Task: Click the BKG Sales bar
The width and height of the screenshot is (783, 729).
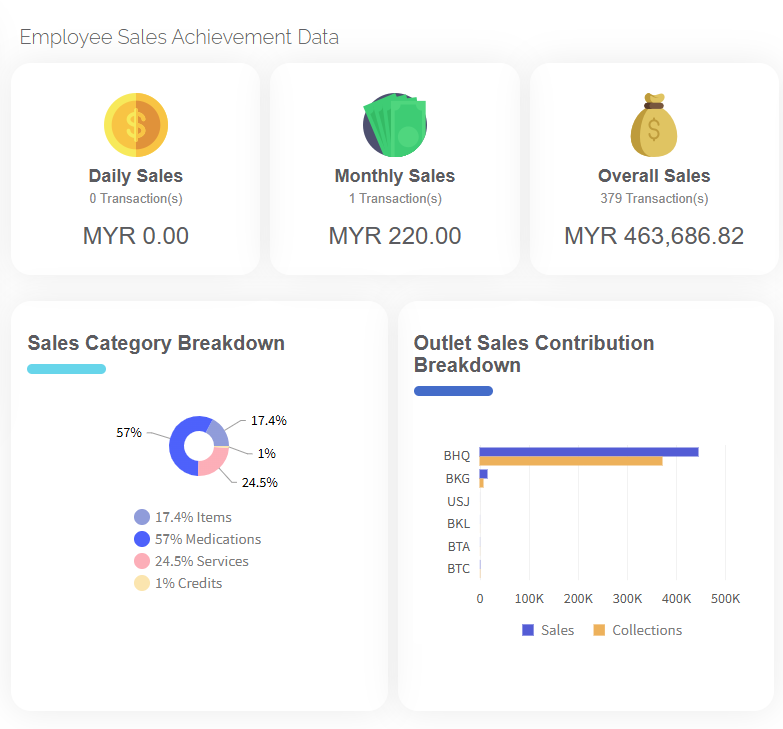Action: [x=484, y=474]
